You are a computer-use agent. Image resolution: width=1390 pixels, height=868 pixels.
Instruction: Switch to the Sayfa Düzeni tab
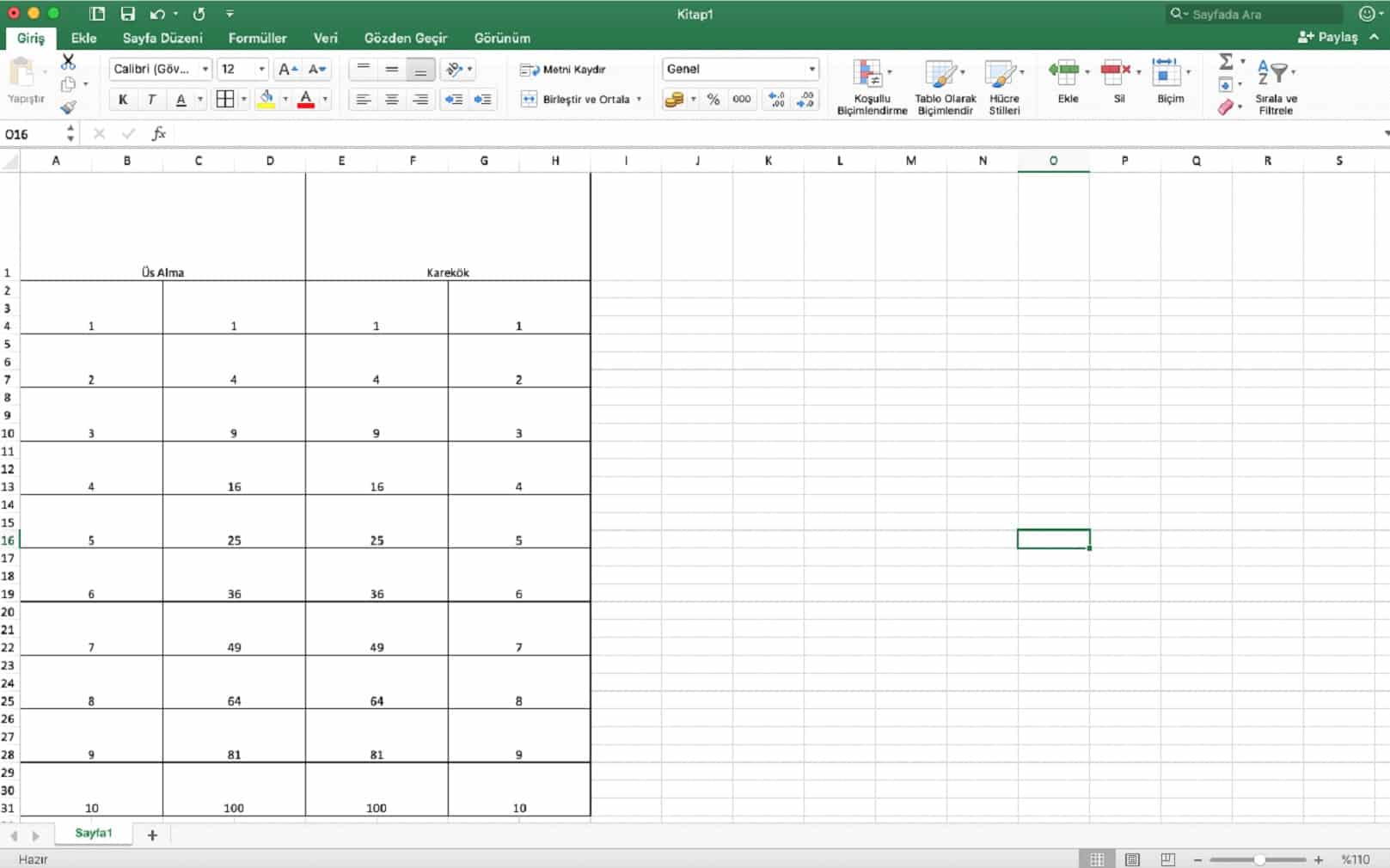[162, 38]
